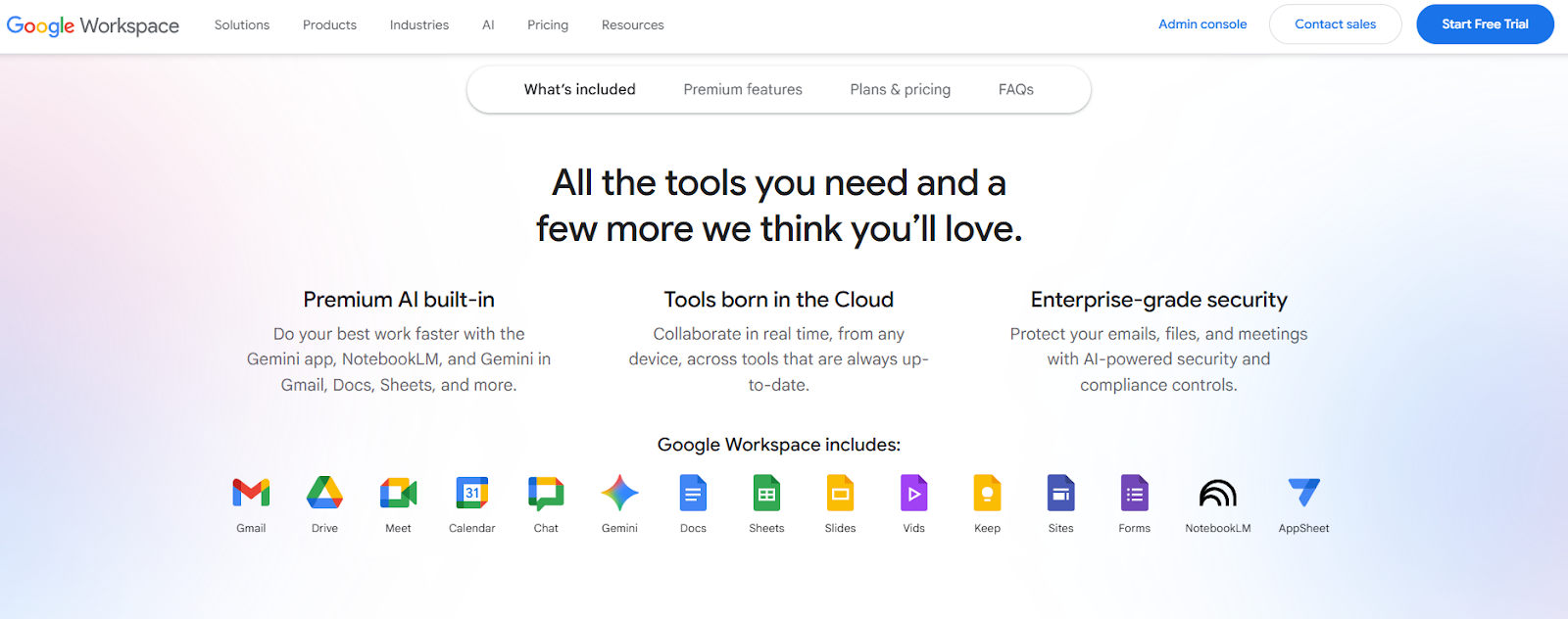The width and height of the screenshot is (1568, 619).
Task: Open the Keep lightbulb icon
Action: (987, 493)
